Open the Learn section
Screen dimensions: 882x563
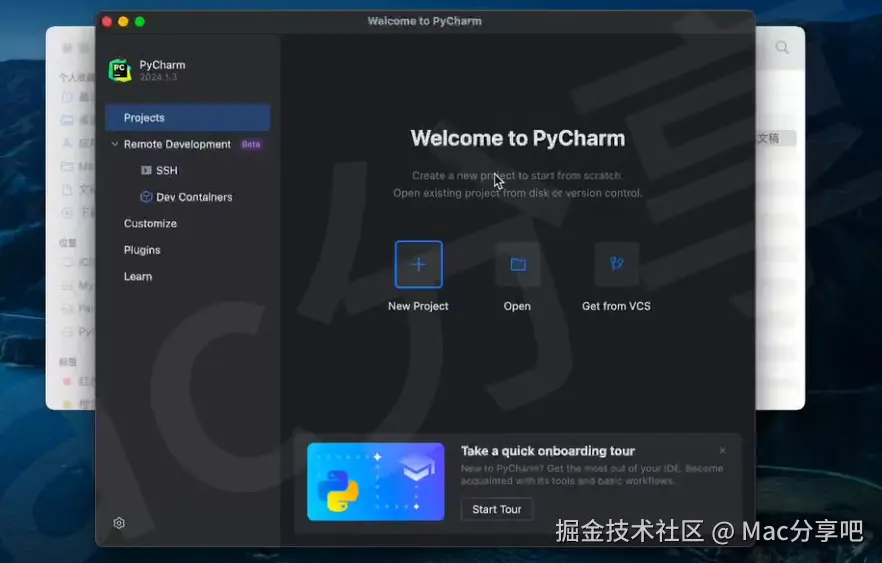[138, 276]
